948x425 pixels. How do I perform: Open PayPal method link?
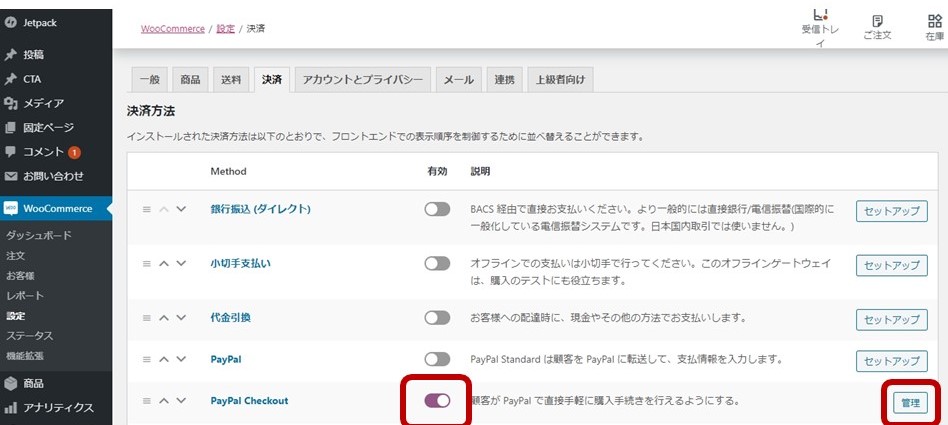coord(226,359)
